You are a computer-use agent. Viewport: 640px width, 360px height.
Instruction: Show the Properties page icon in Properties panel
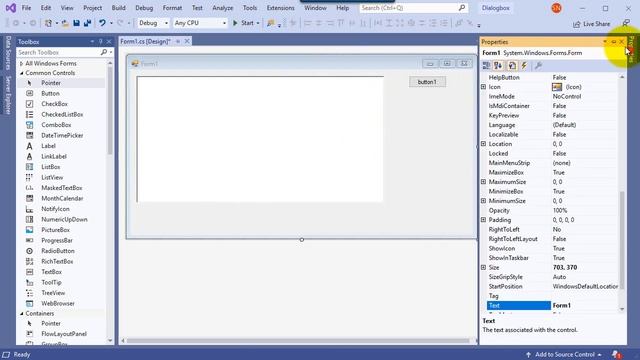coord(512,65)
